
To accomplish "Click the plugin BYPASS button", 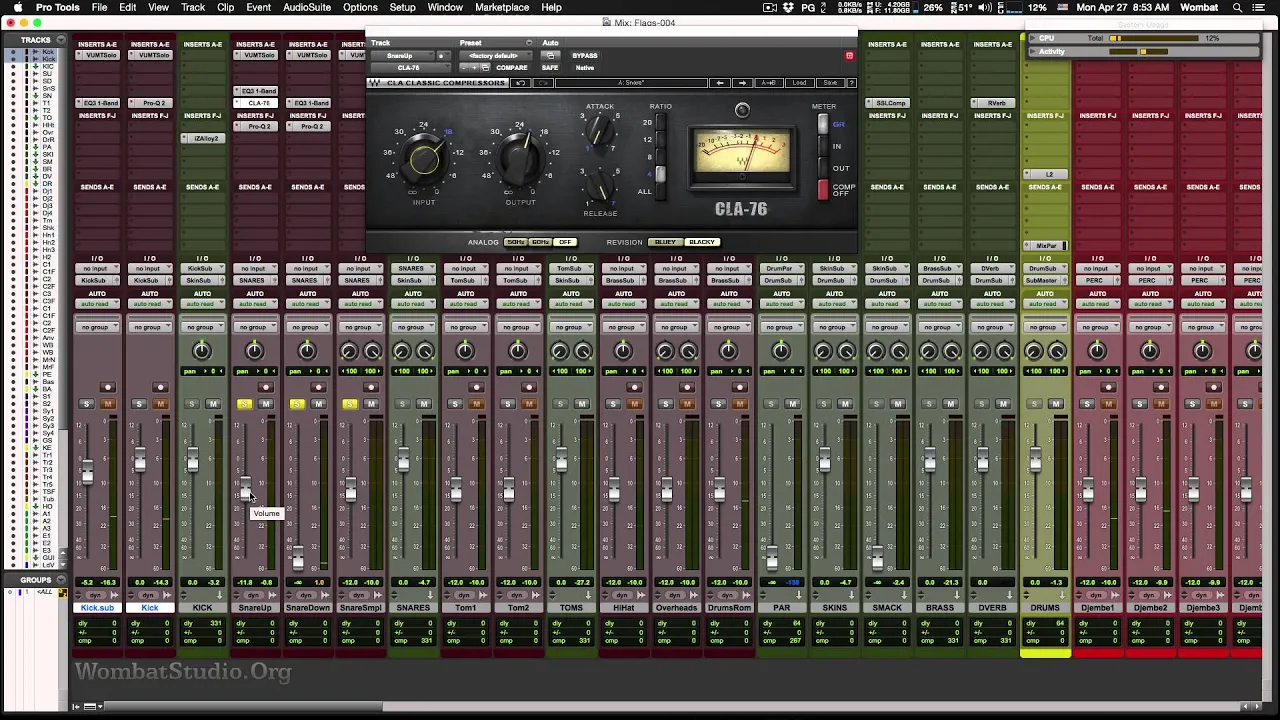I will (x=585, y=56).
